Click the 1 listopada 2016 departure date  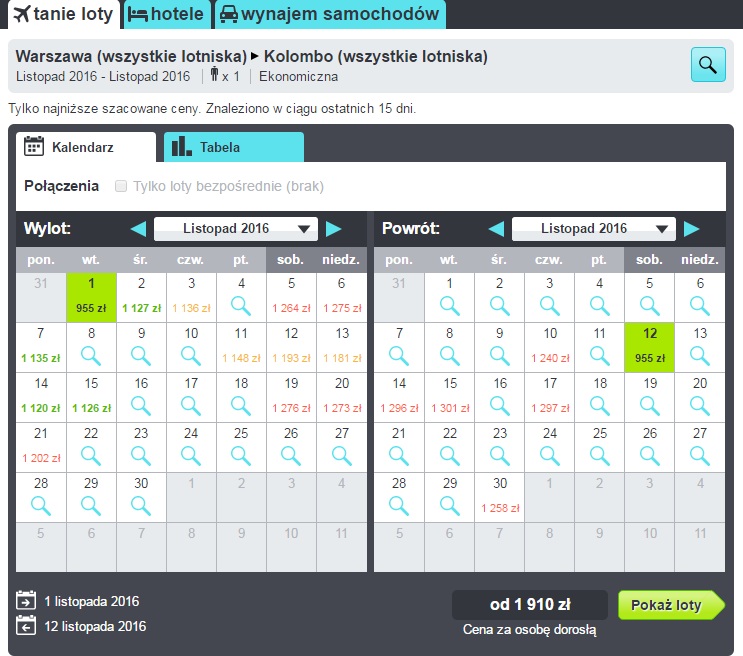[x=92, y=601]
